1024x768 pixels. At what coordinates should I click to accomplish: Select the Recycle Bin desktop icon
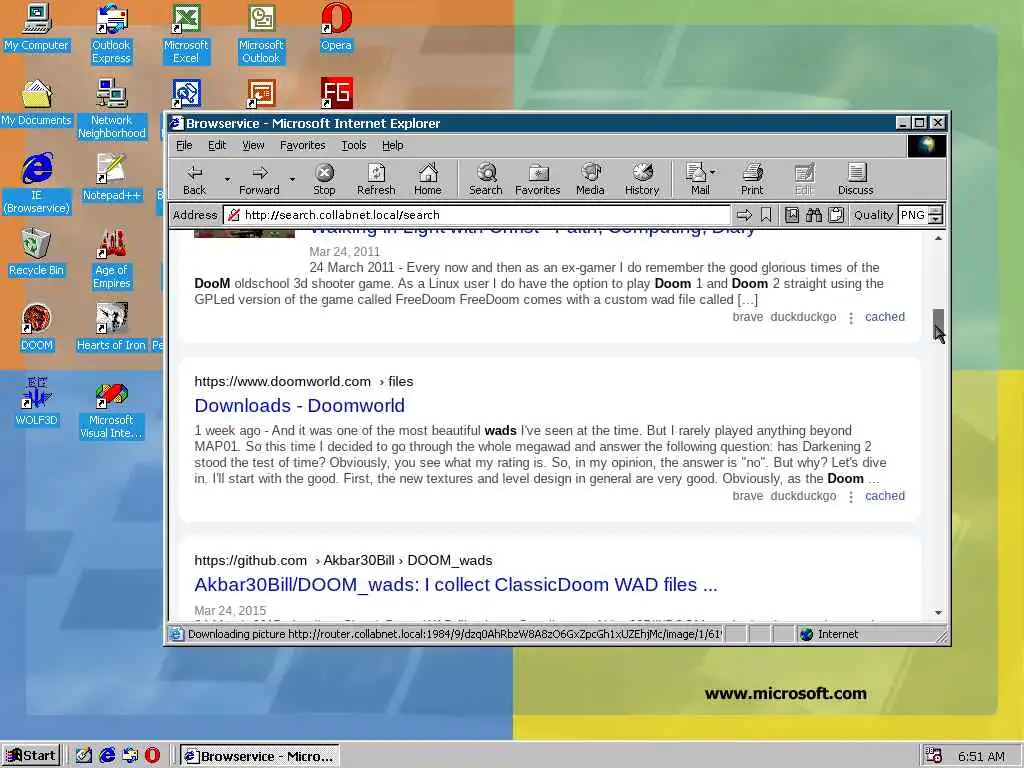point(37,252)
